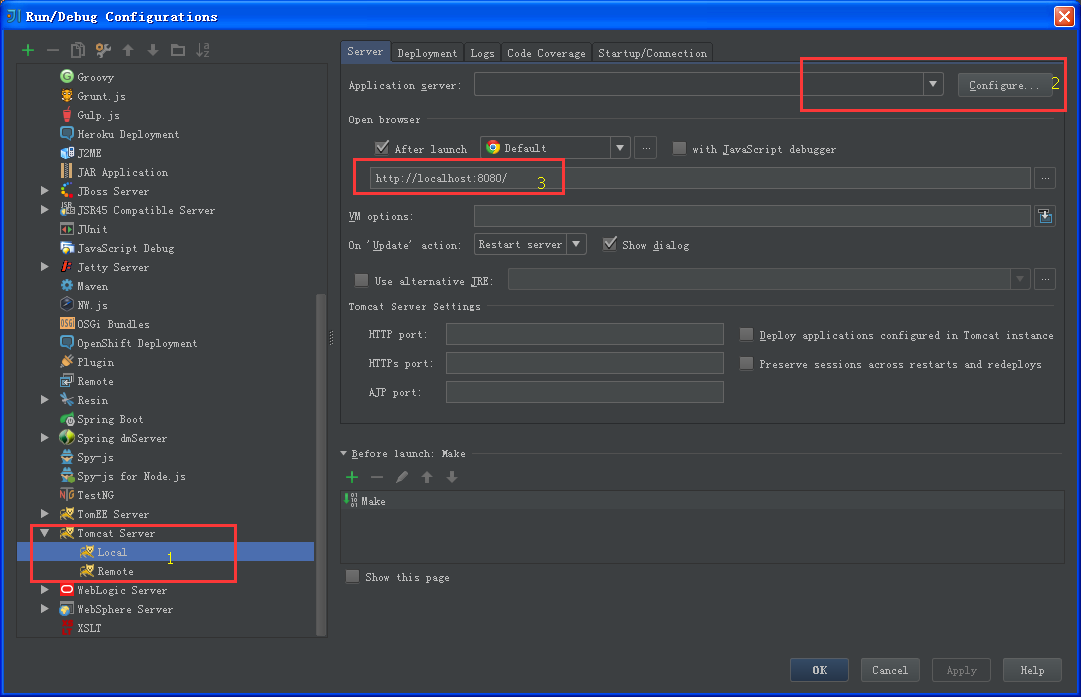Open Edit Defaults wrench icon
The height and width of the screenshot is (697, 1081).
pyautogui.click(x=103, y=50)
